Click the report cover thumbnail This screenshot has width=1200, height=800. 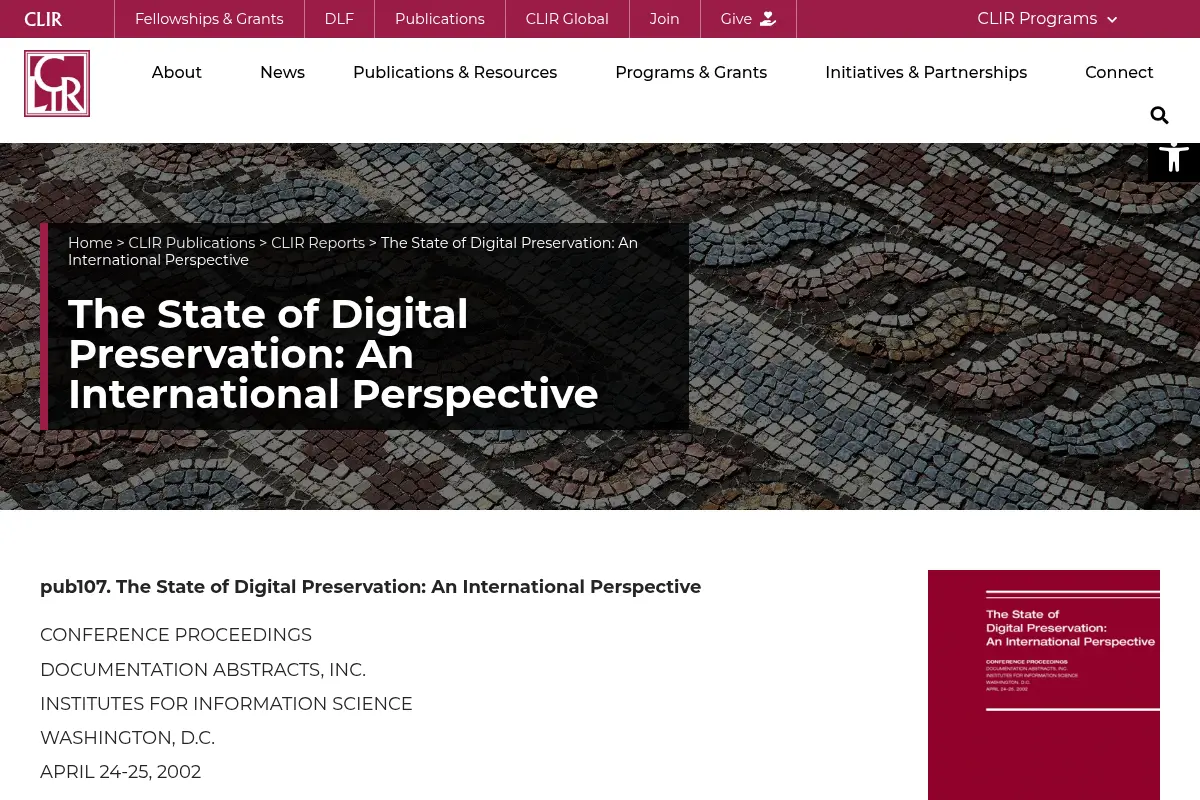click(x=1044, y=685)
